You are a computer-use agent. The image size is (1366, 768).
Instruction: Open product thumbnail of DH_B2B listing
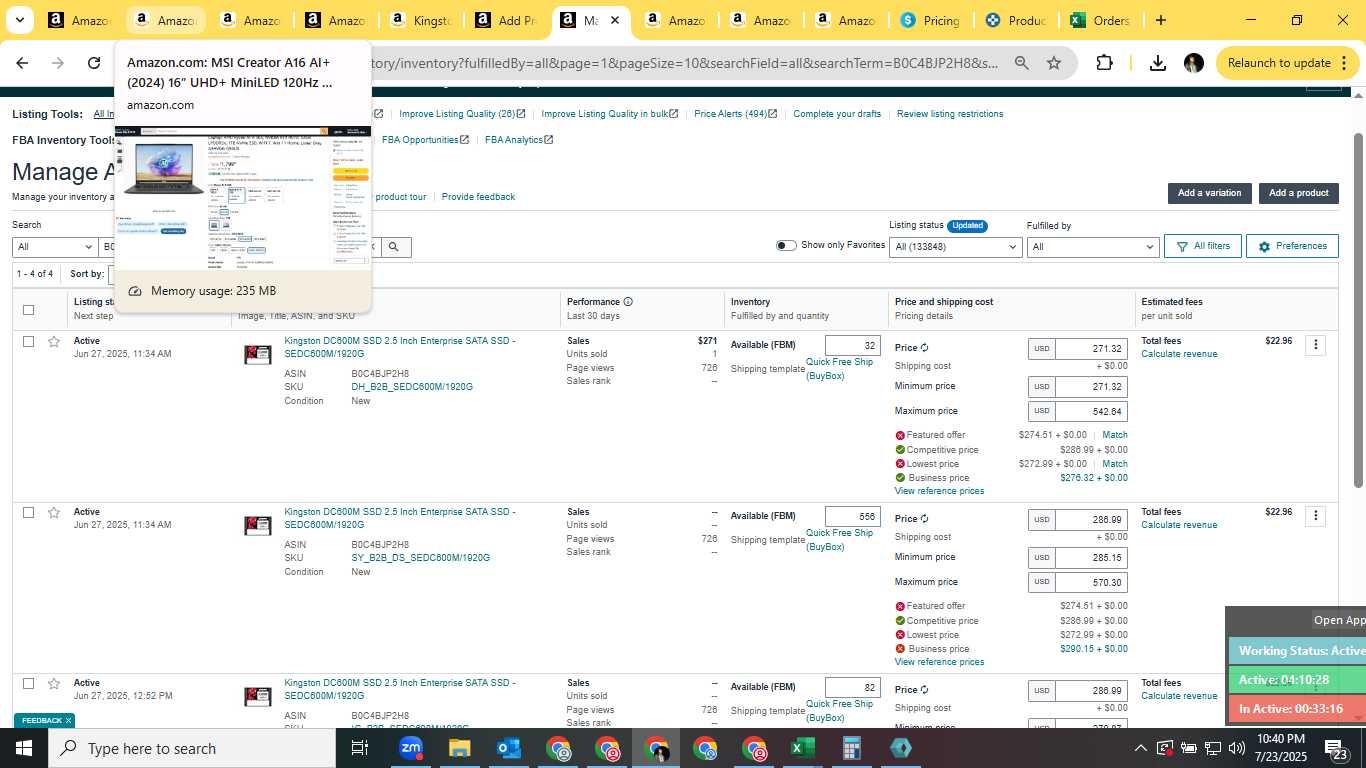[258, 354]
